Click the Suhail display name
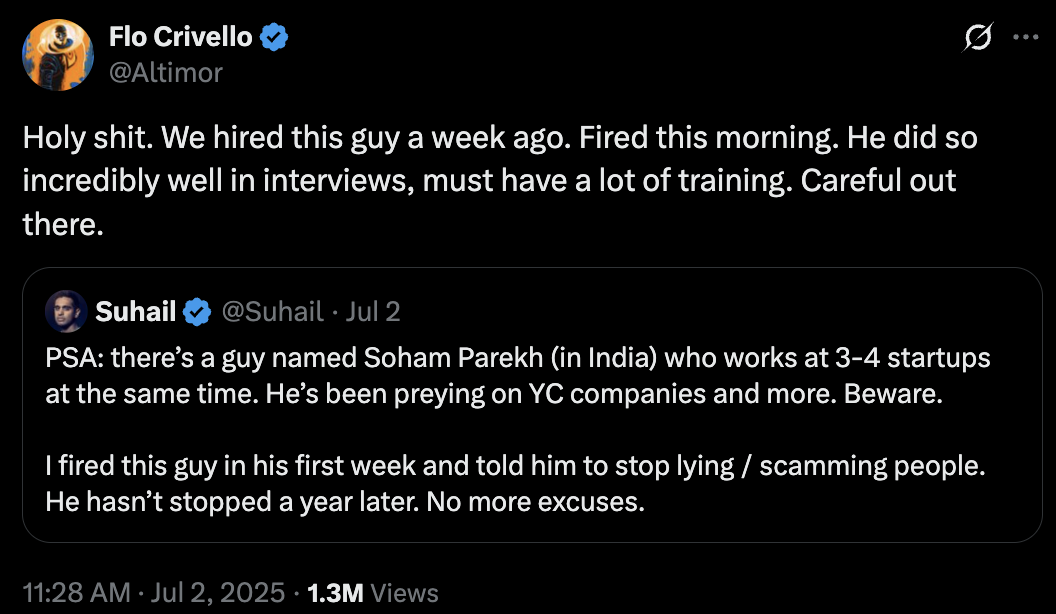 tap(136, 312)
